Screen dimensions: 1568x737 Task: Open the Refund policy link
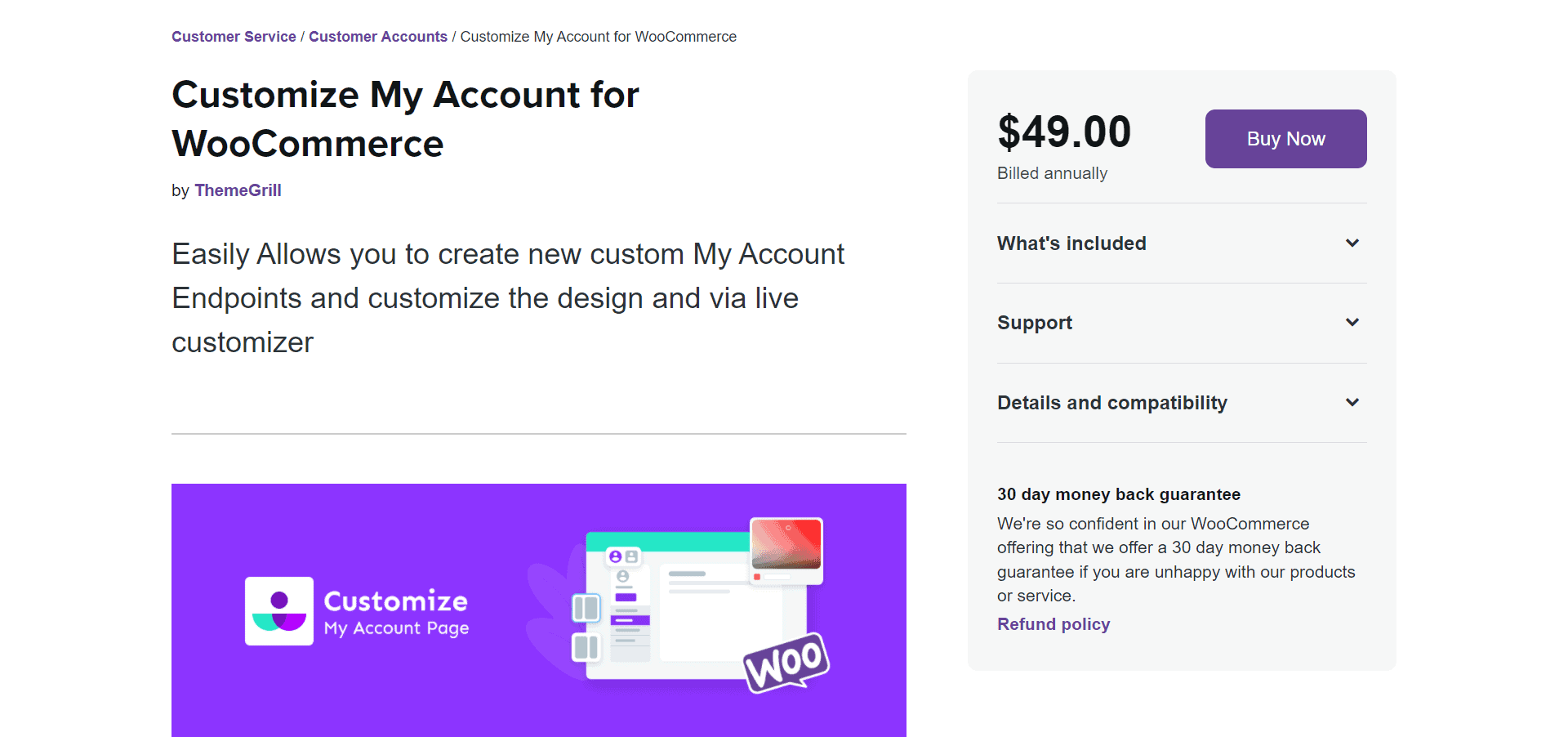coord(1053,624)
